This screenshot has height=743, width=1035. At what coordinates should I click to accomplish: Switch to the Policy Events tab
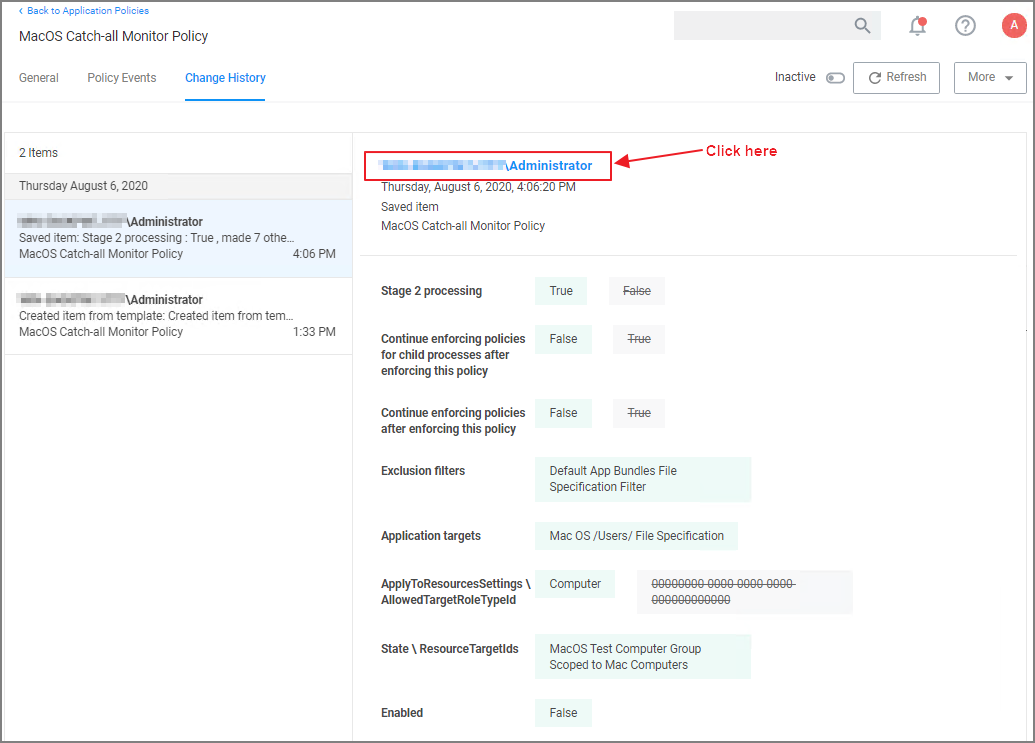pyautogui.click(x=122, y=78)
